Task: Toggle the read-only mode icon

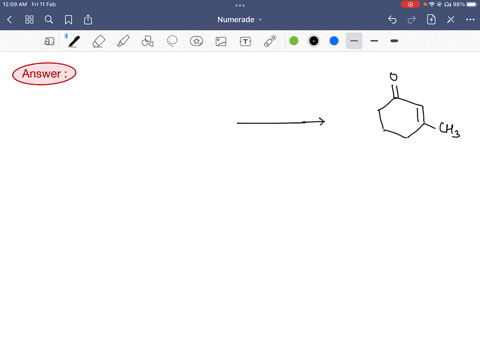Action: click(x=49, y=41)
